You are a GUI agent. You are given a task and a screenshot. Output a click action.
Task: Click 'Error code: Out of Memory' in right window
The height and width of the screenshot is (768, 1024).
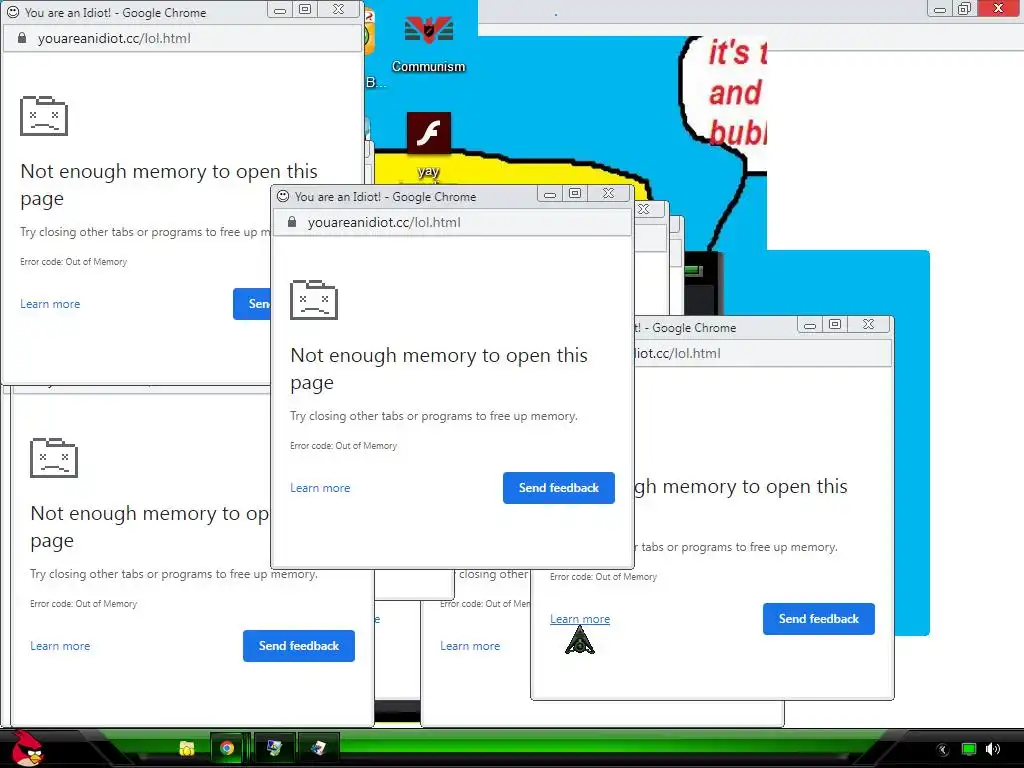(x=603, y=577)
